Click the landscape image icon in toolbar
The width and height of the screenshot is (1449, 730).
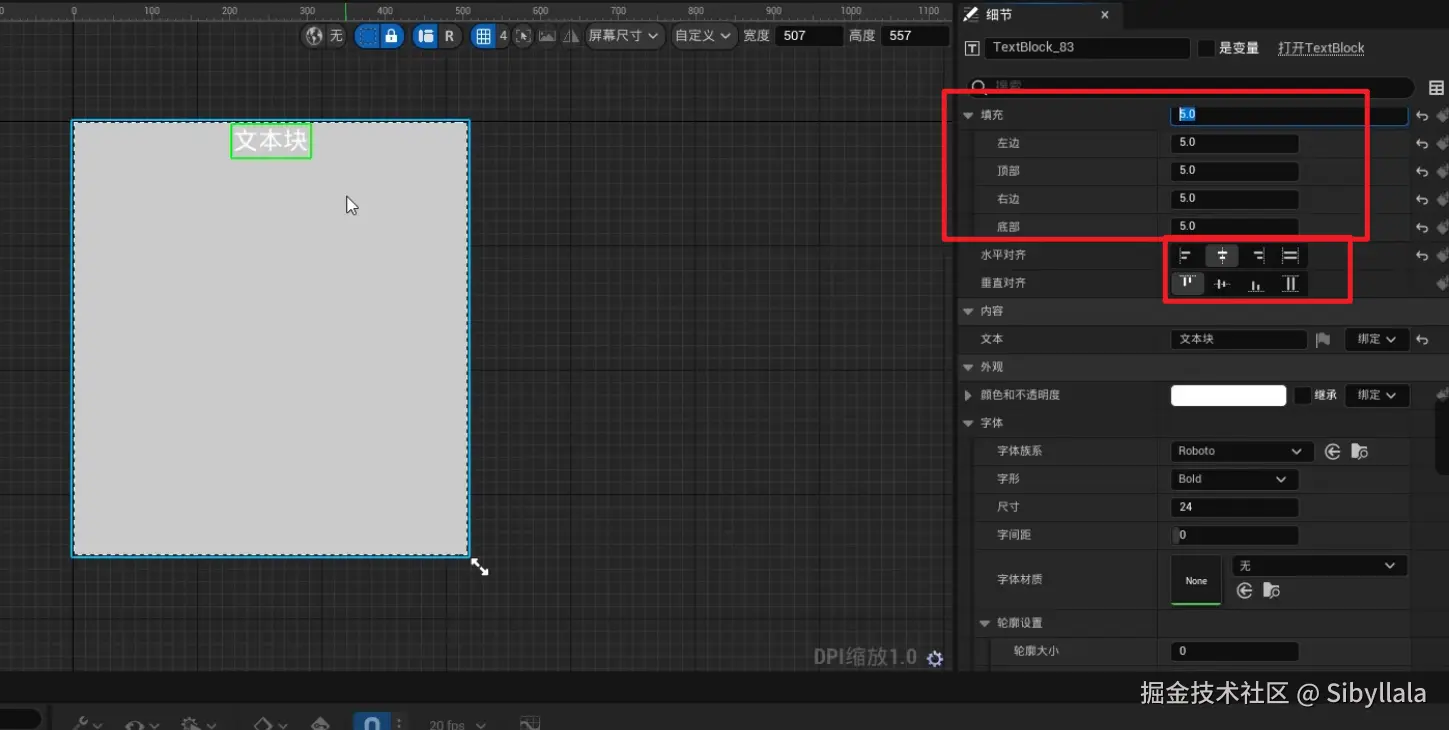(x=547, y=36)
